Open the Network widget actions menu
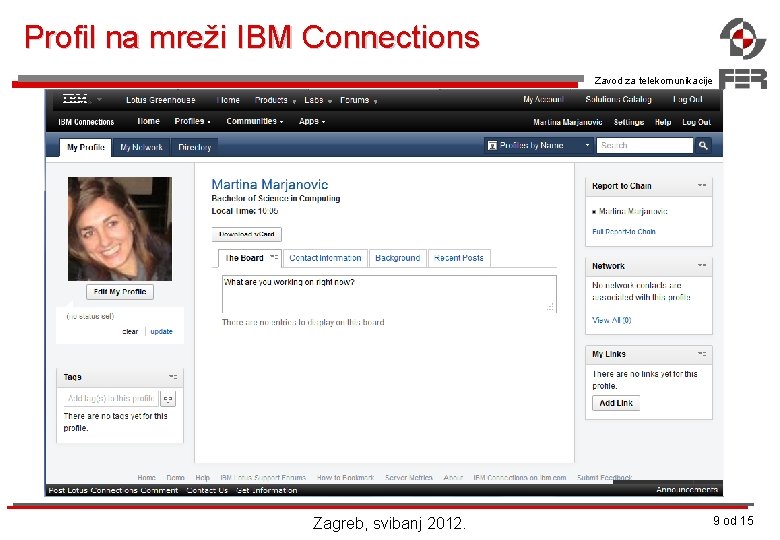Image resolution: width=780 pixels, height=540 pixels. tap(702, 266)
